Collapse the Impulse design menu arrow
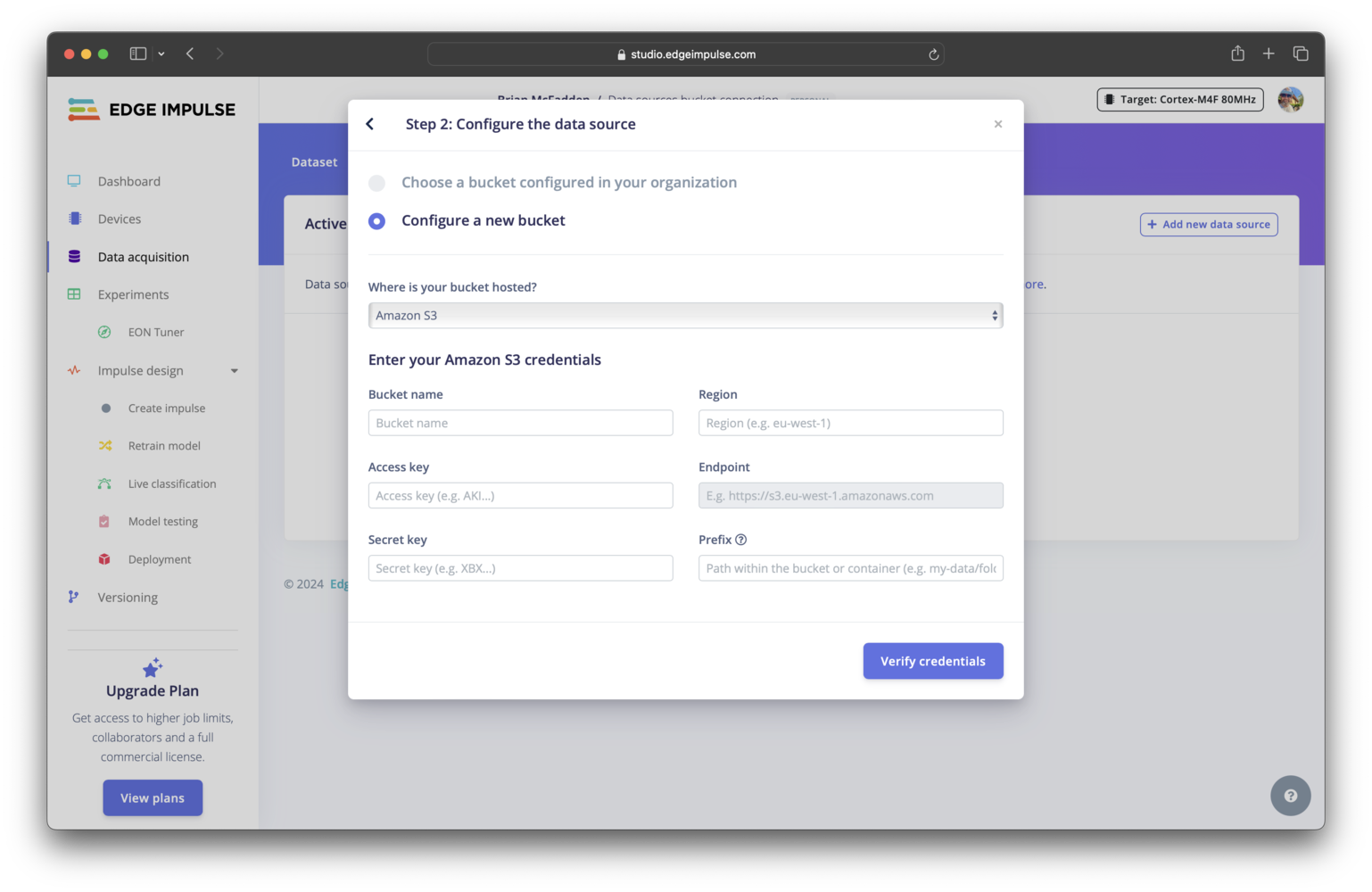The height and width of the screenshot is (892, 1372). tap(235, 371)
